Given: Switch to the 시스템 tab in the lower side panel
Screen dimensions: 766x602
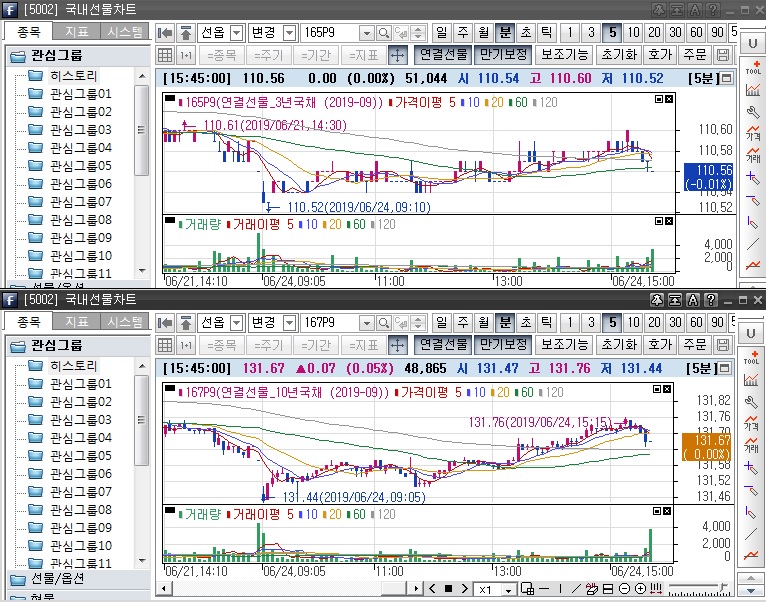Looking at the screenshot, I should coord(126,322).
